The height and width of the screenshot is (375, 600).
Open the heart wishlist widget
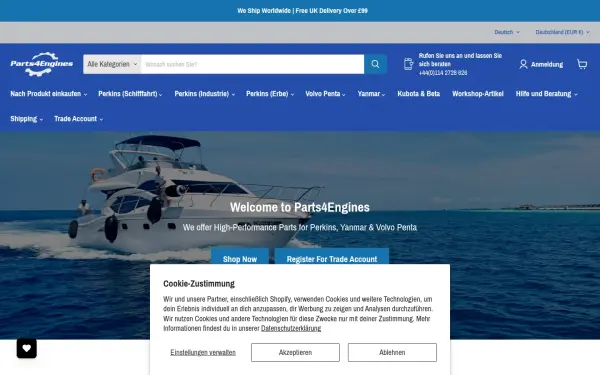click(27, 348)
